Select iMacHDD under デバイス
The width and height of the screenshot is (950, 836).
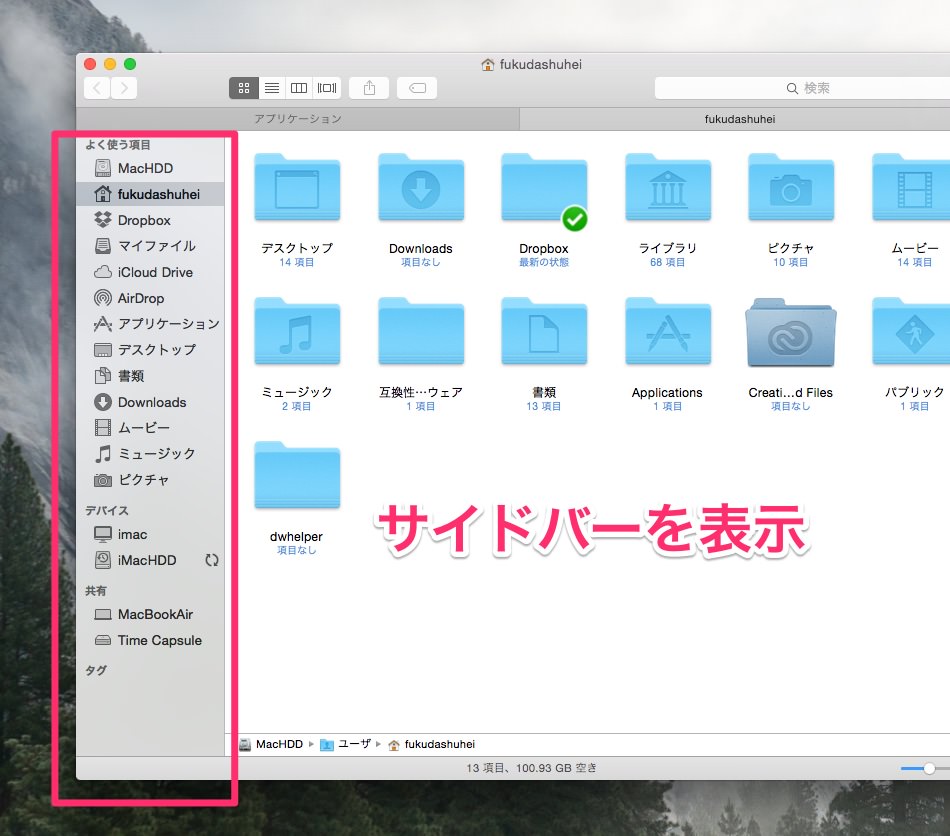[x=150, y=560]
